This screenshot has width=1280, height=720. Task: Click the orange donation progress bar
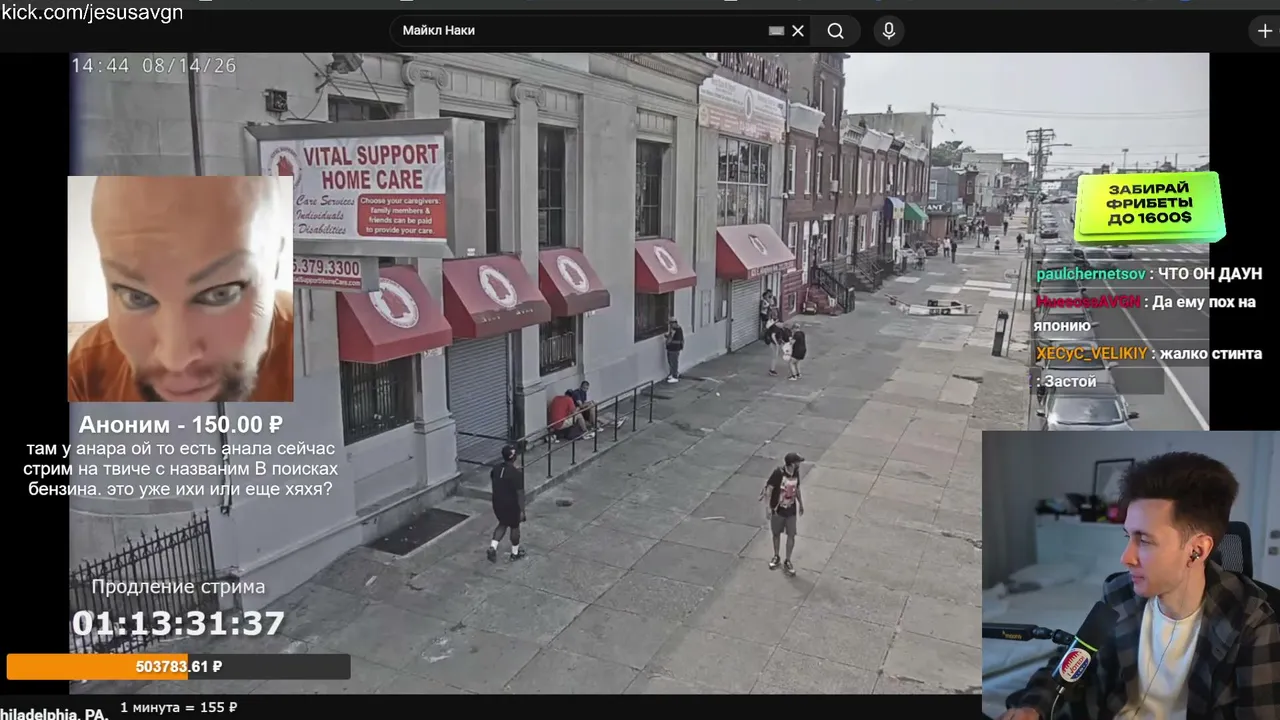coord(178,667)
